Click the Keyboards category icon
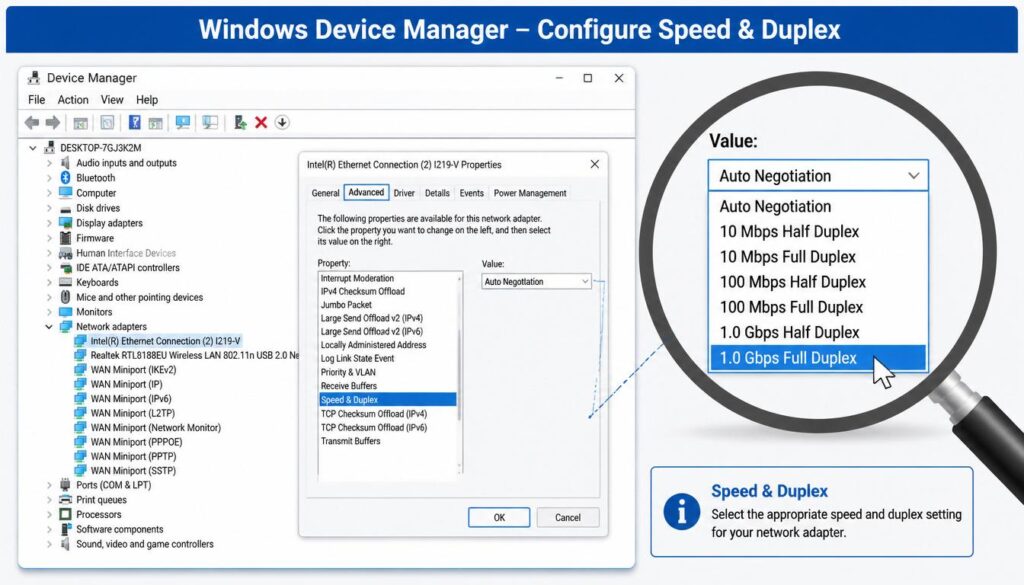Screen dimensions: 1024x585 pyautogui.click(x=65, y=282)
